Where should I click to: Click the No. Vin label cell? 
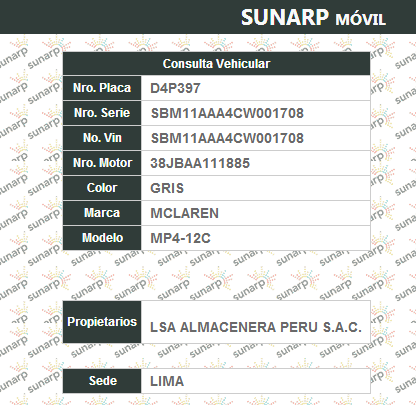102,138
